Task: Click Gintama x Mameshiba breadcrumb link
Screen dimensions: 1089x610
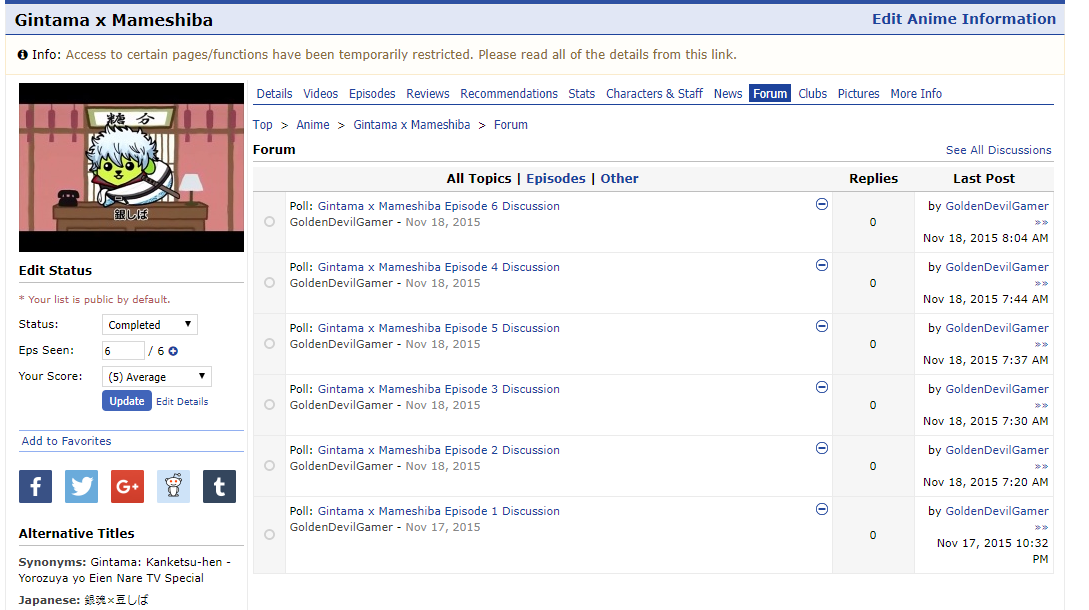Action: point(412,125)
